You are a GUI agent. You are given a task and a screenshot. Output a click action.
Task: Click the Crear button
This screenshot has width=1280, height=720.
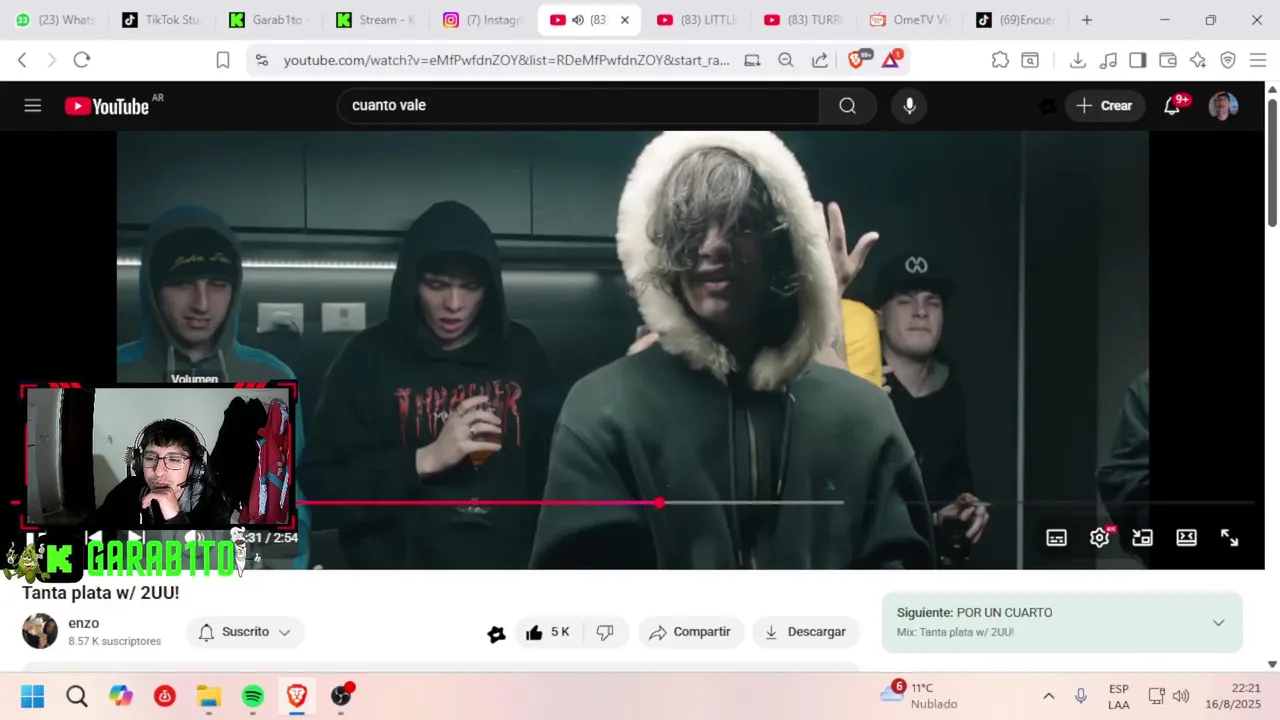pos(1105,106)
